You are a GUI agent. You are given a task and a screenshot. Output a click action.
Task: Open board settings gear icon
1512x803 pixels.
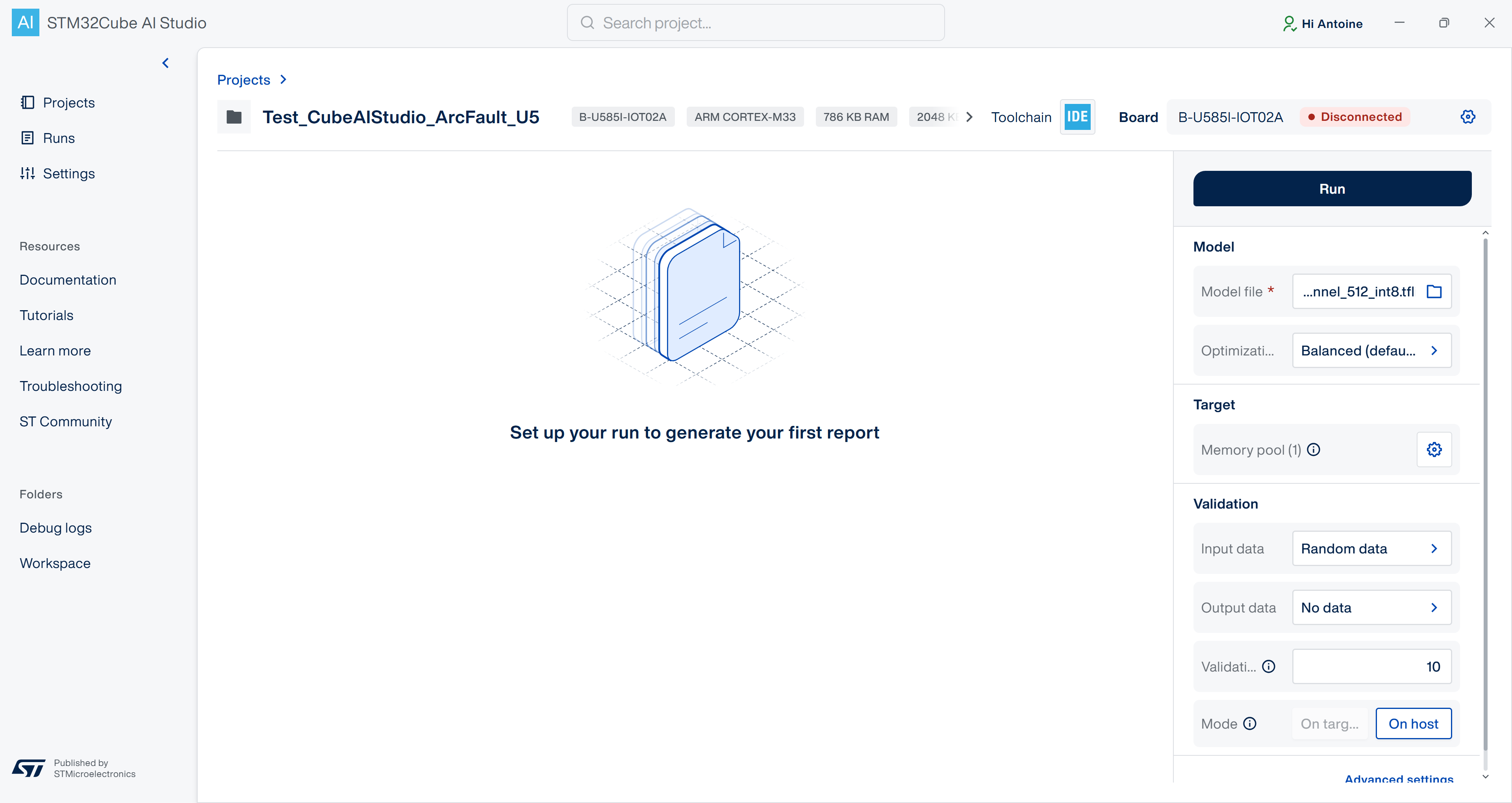(x=1468, y=116)
